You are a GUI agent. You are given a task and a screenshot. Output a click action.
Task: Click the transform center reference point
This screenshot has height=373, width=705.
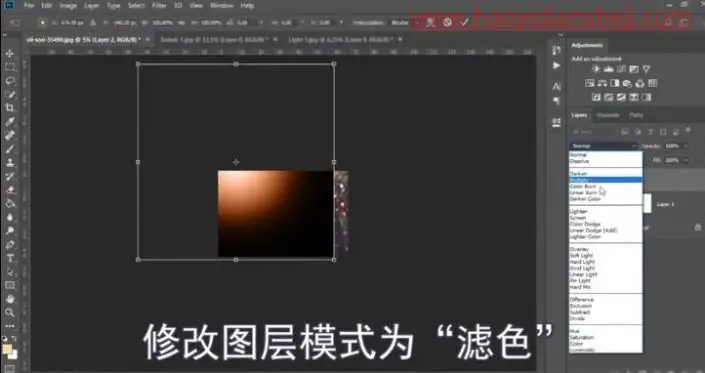pos(236,162)
